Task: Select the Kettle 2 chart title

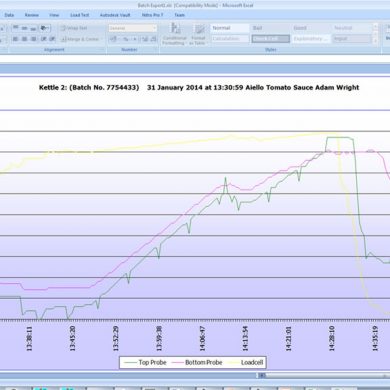Action: [199, 87]
